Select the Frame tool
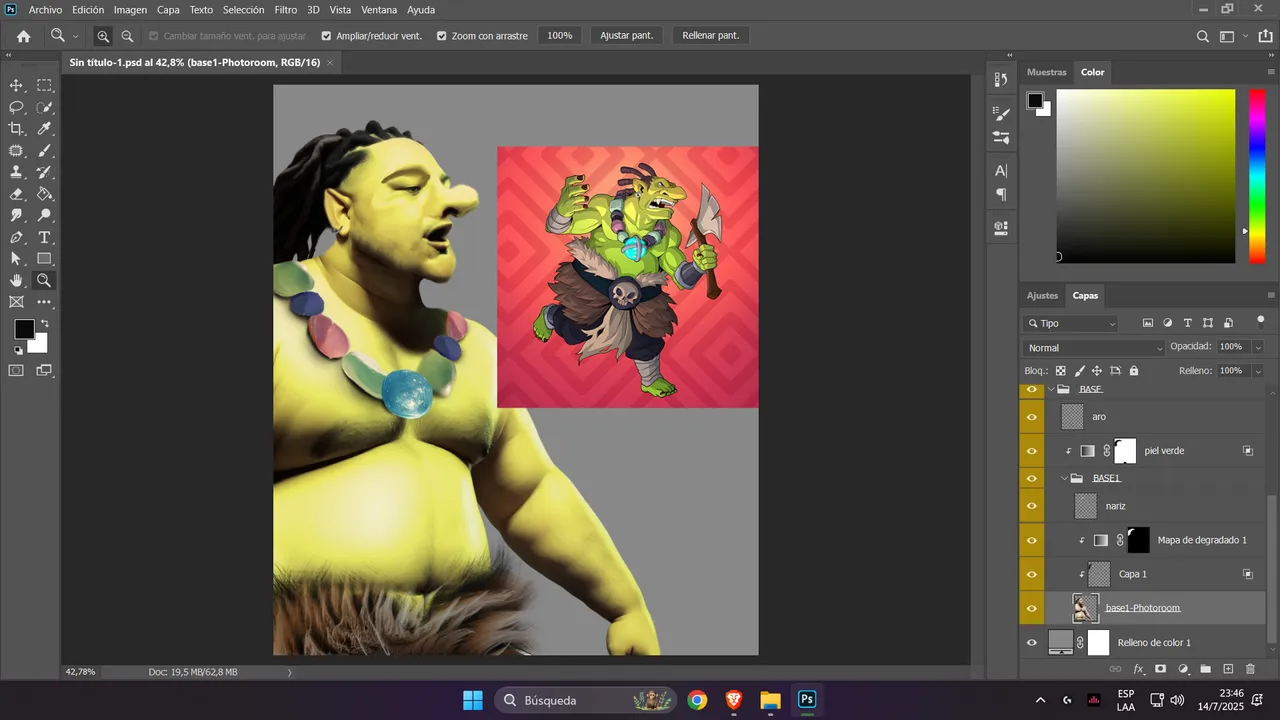 pos(16,302)
